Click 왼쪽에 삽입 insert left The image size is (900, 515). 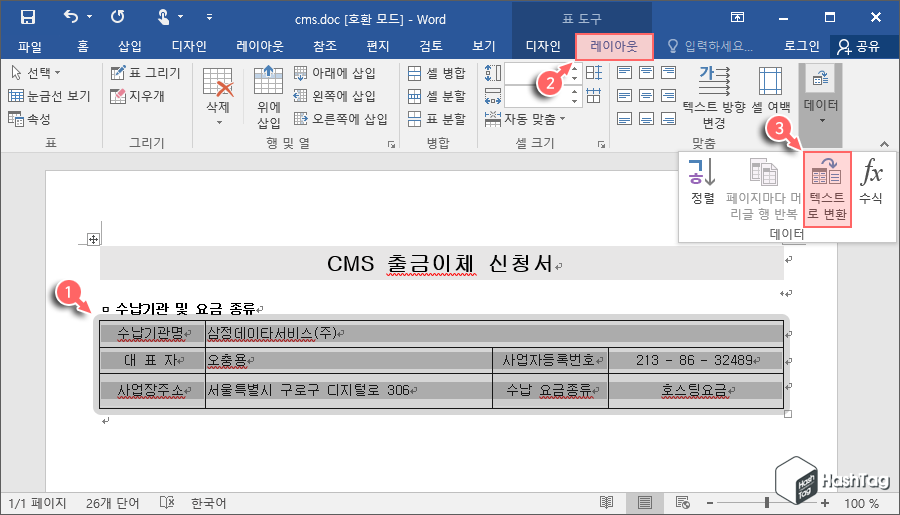coord(335,96)
